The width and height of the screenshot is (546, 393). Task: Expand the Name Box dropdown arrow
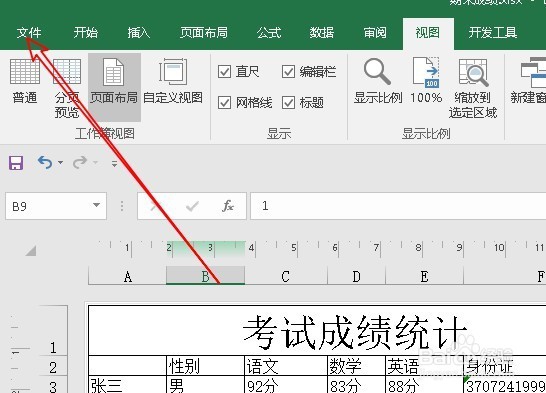click(96, 205)
